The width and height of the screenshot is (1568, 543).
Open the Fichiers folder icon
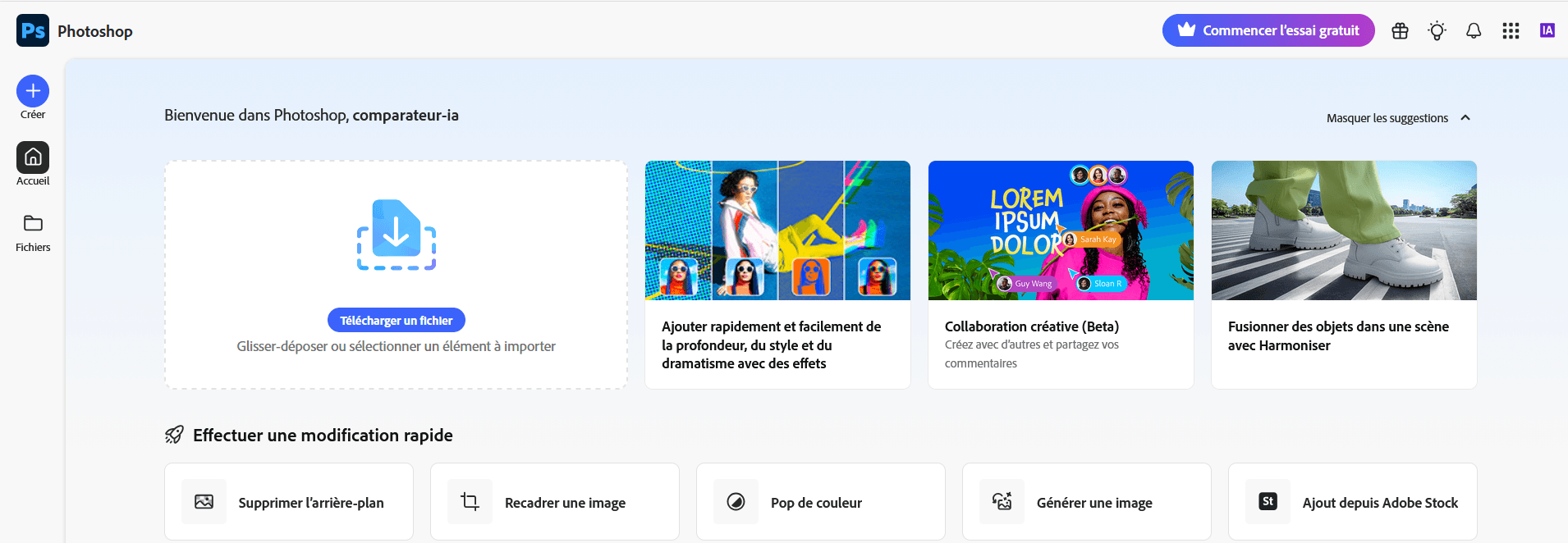tap(33, 224)
